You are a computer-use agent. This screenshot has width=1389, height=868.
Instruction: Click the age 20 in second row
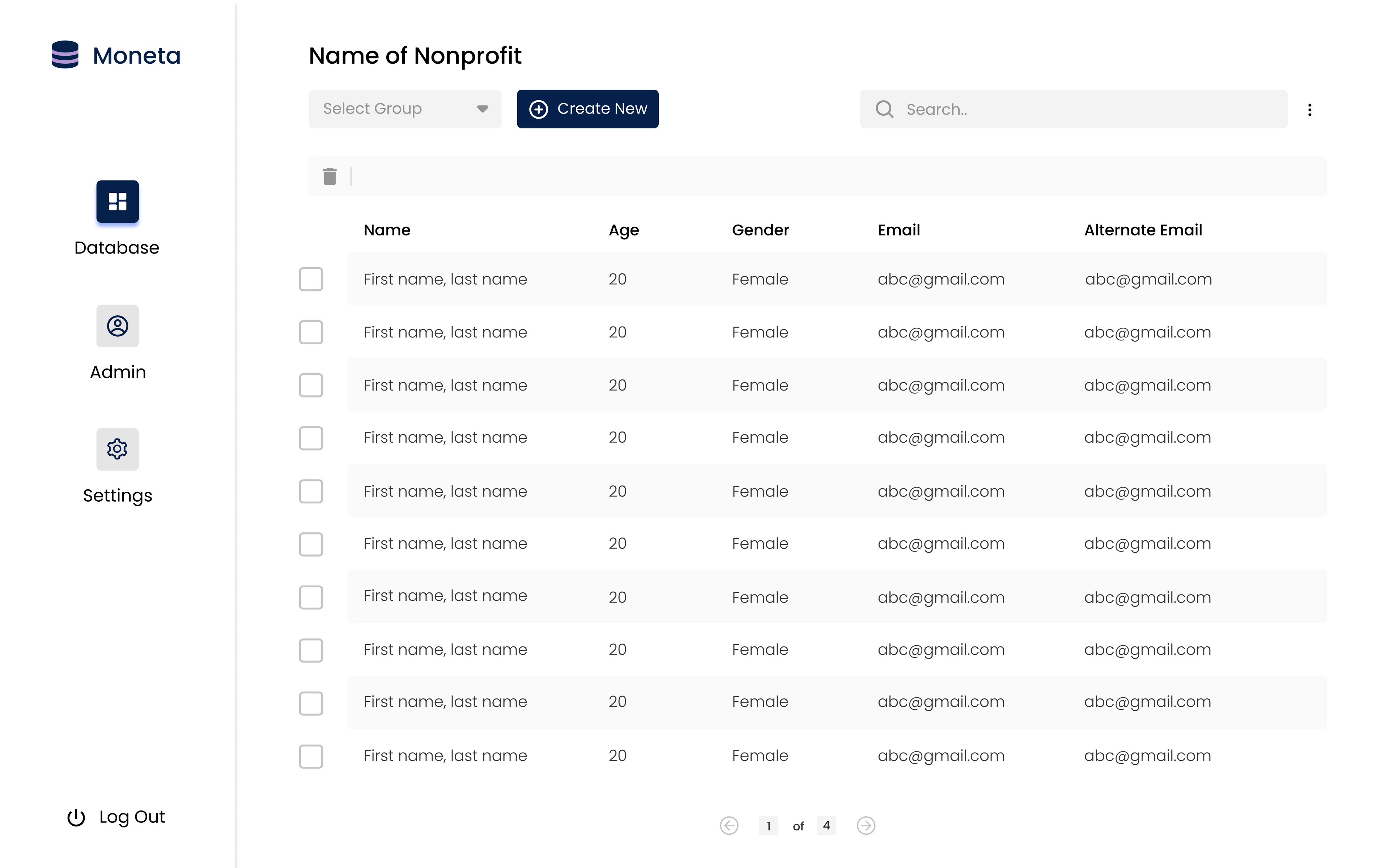tap(617, 332)
